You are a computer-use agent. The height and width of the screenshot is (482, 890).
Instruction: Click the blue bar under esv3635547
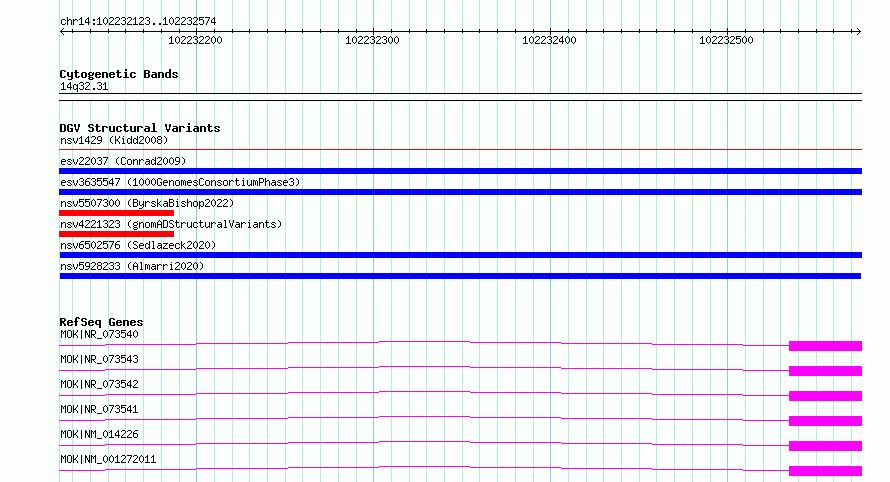point(460,192)
